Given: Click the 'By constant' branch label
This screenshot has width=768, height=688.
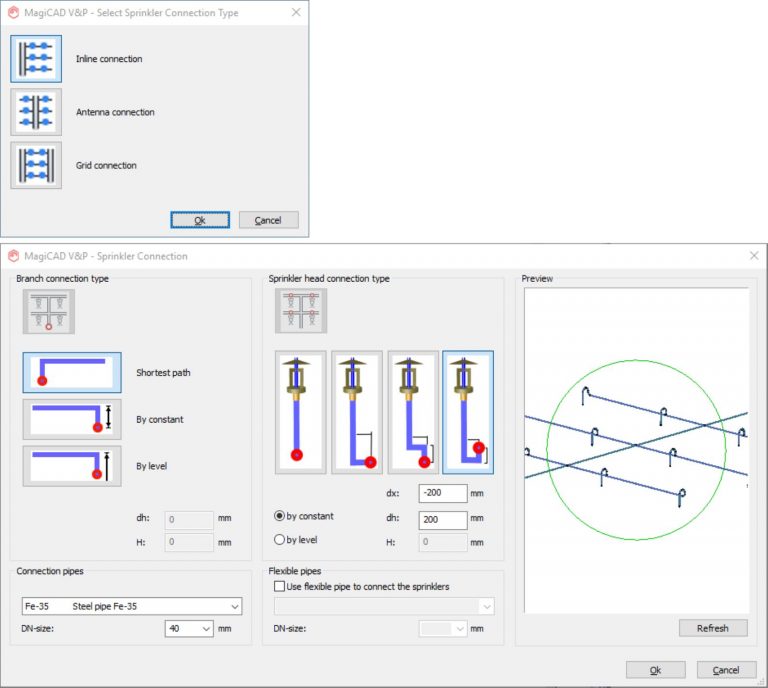Looking at the screenshot, I should pyautogui.click(x=160, y=420).
